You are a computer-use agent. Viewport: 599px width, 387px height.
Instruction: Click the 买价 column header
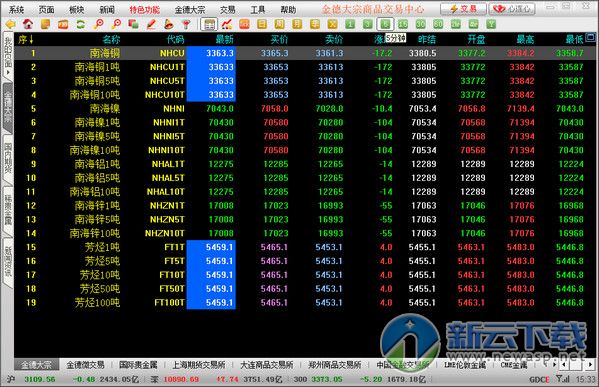tap(279, 39)
